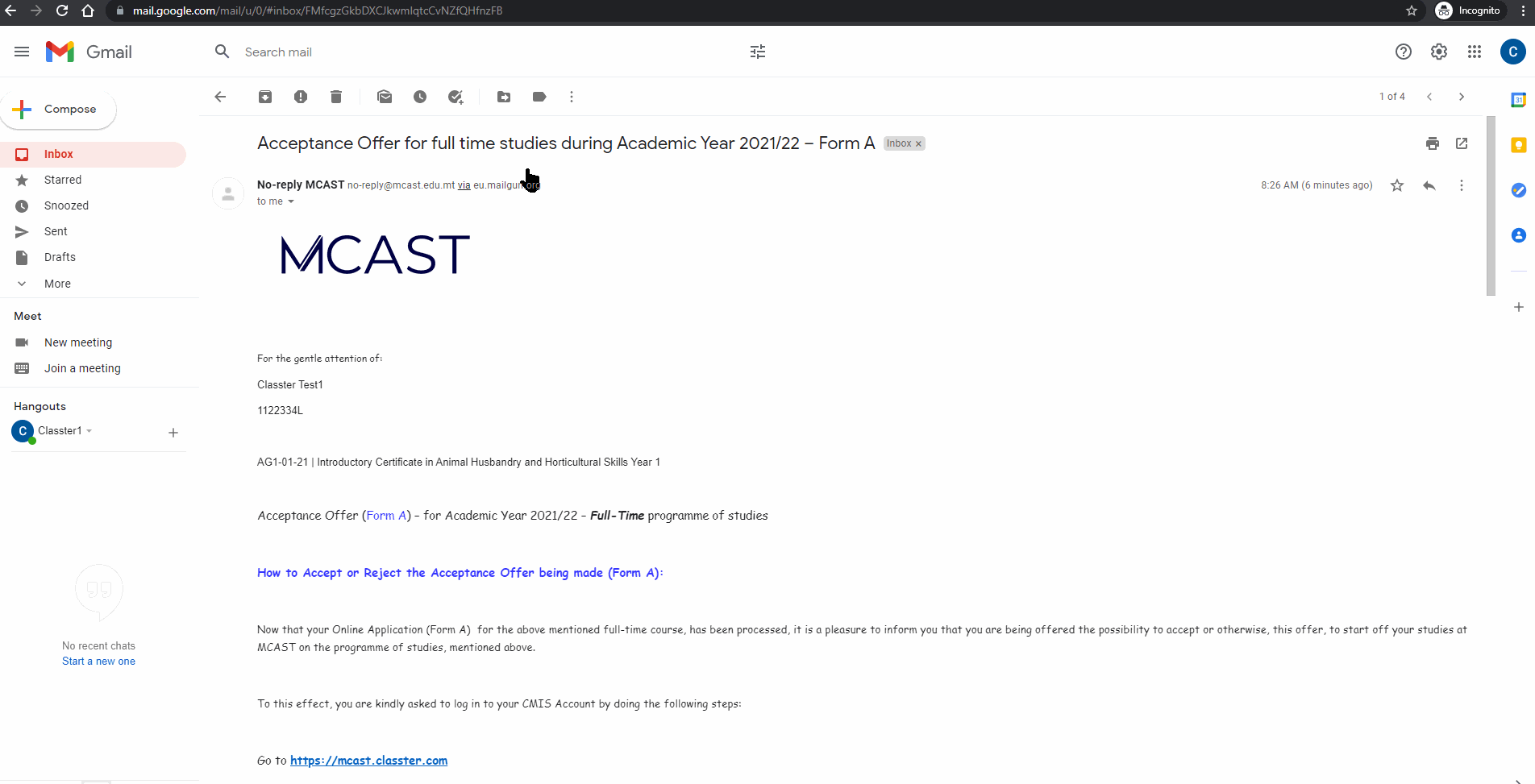Open the mcast.classter.com link
Image resolution: width=1535 pixels, height=784 pixels.
(368, 761)
